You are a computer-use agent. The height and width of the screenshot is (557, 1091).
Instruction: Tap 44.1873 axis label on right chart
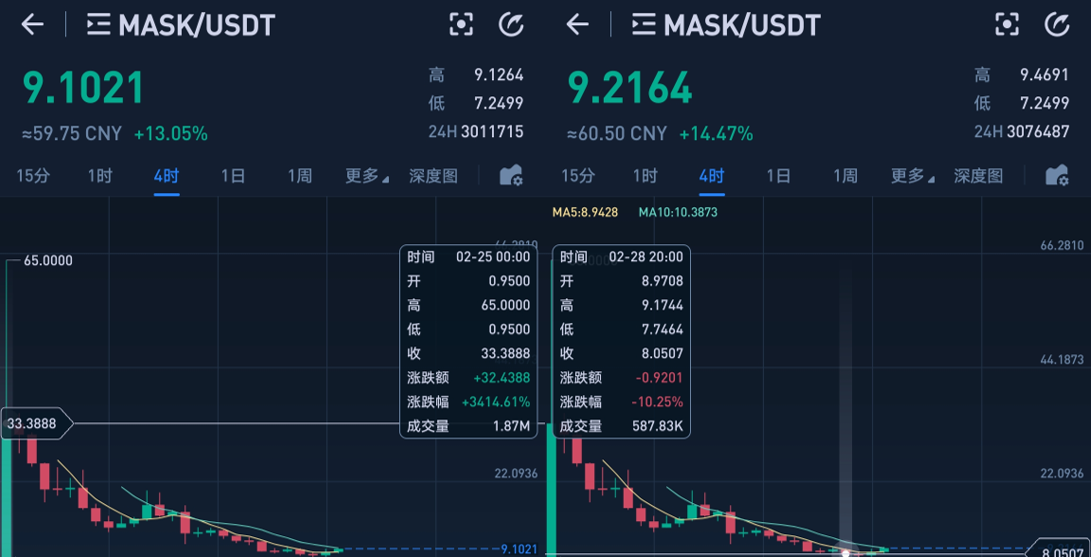(1062, 360)
